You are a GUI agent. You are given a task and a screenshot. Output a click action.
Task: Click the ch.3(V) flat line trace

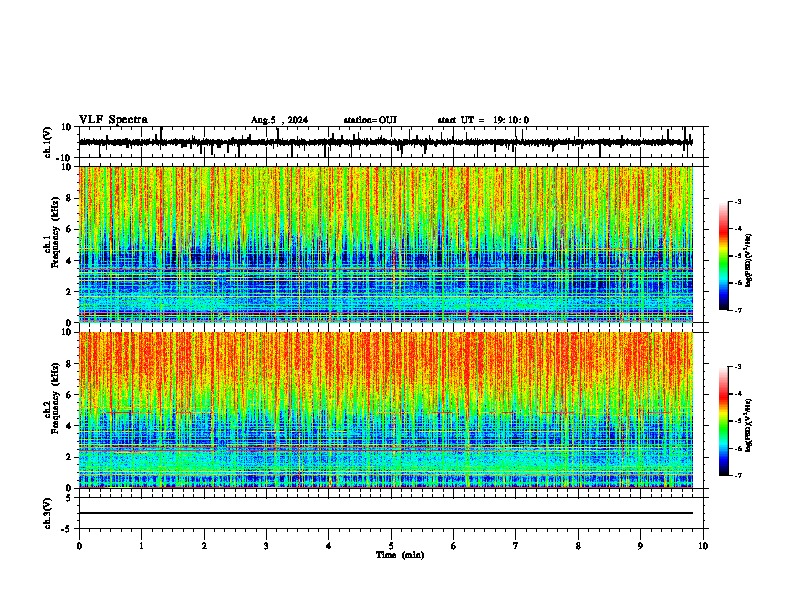point(386,513)
